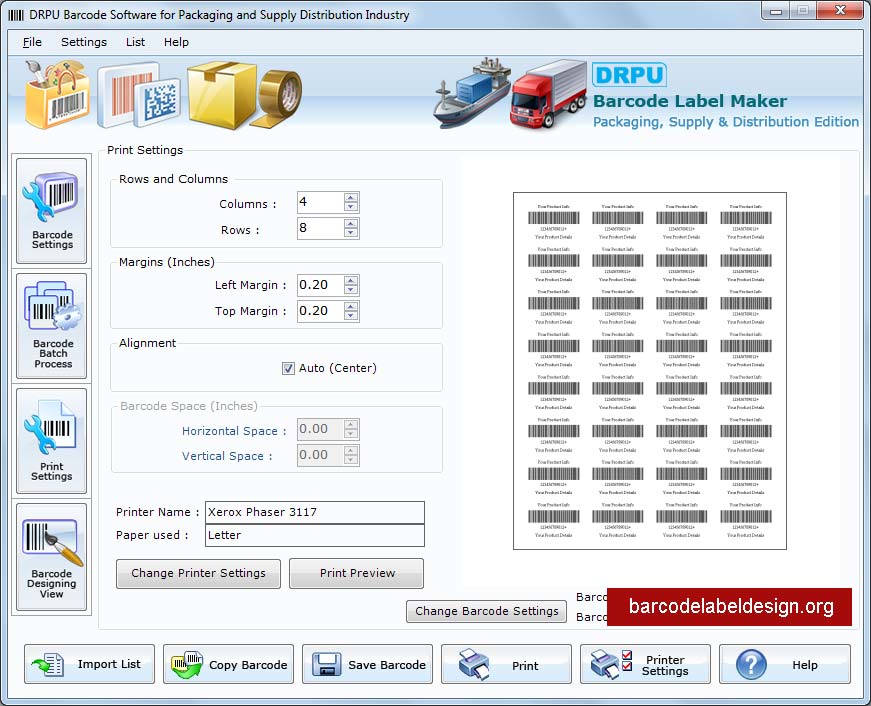
Task: Increase the Left Margin value
Action: [x=351, y=281]
